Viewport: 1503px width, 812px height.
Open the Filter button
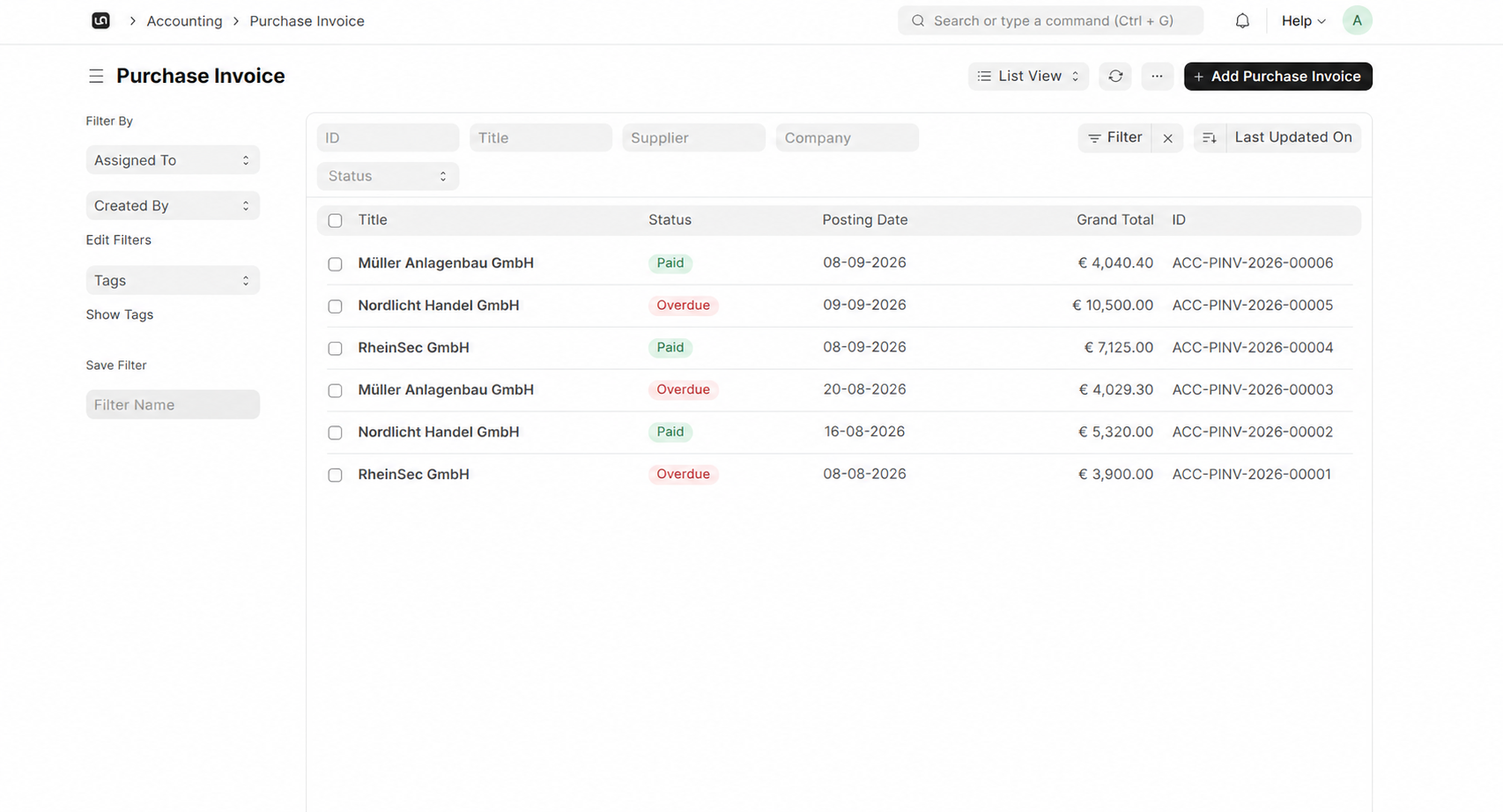(x=1114, y=137)
